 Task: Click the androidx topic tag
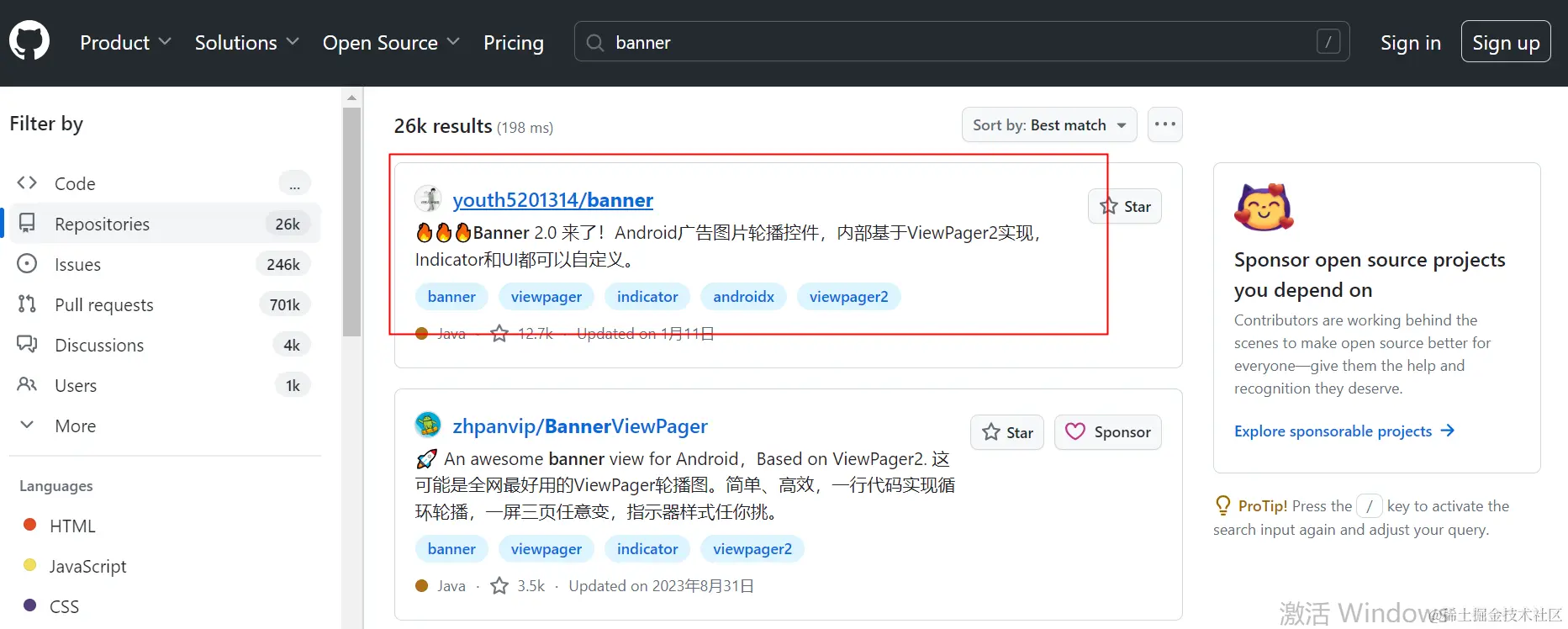coord(743,297)
